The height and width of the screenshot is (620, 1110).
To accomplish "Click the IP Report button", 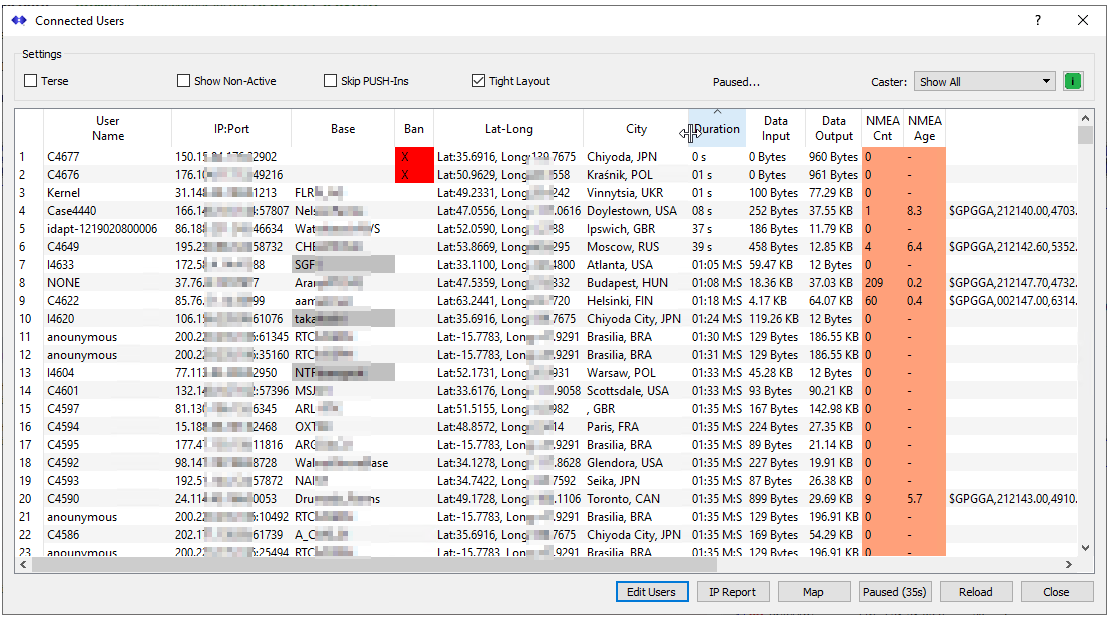I will point(732,592).
